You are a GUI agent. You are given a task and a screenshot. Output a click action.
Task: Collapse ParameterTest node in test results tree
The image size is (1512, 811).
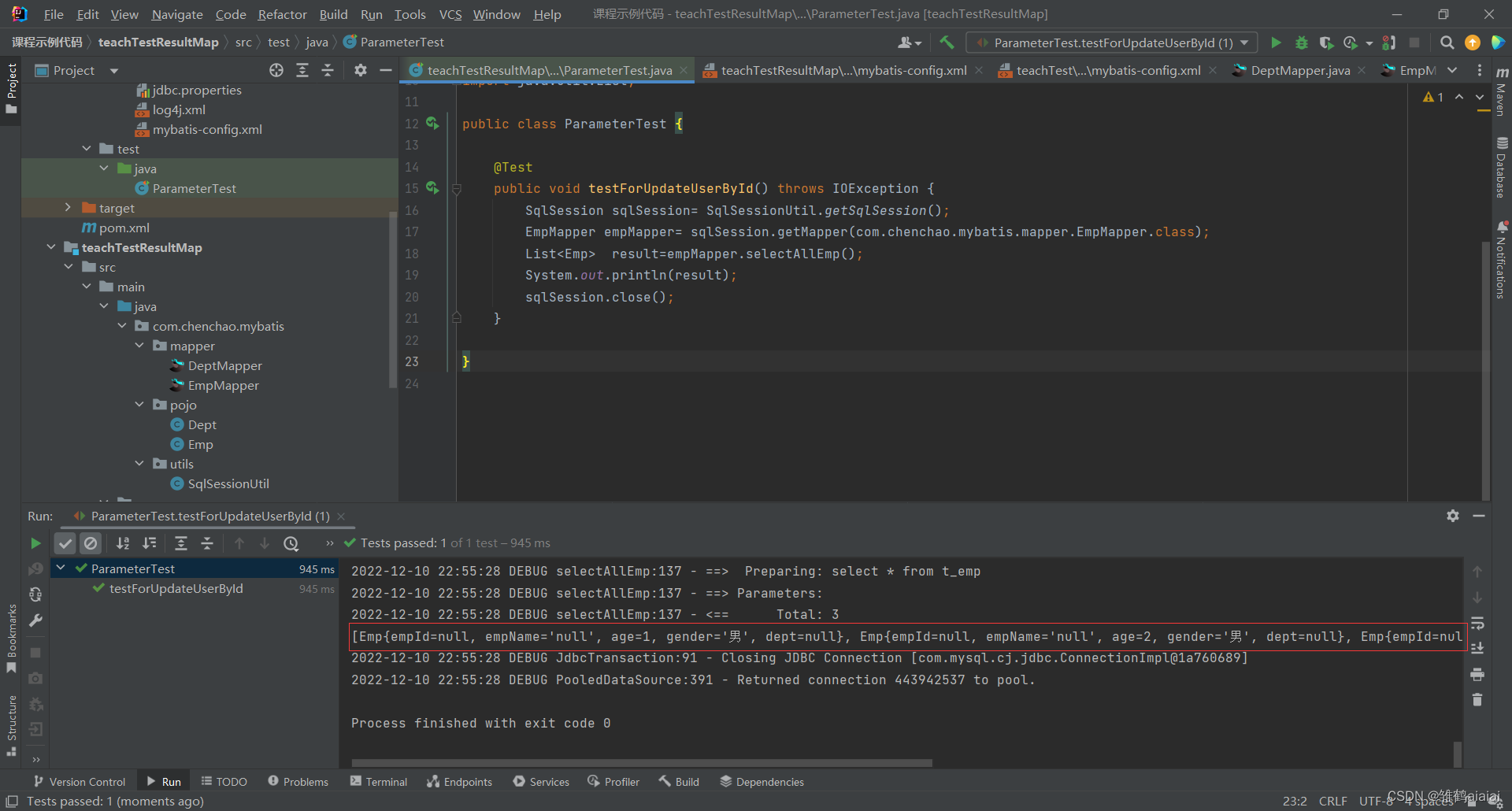(61, 568)
